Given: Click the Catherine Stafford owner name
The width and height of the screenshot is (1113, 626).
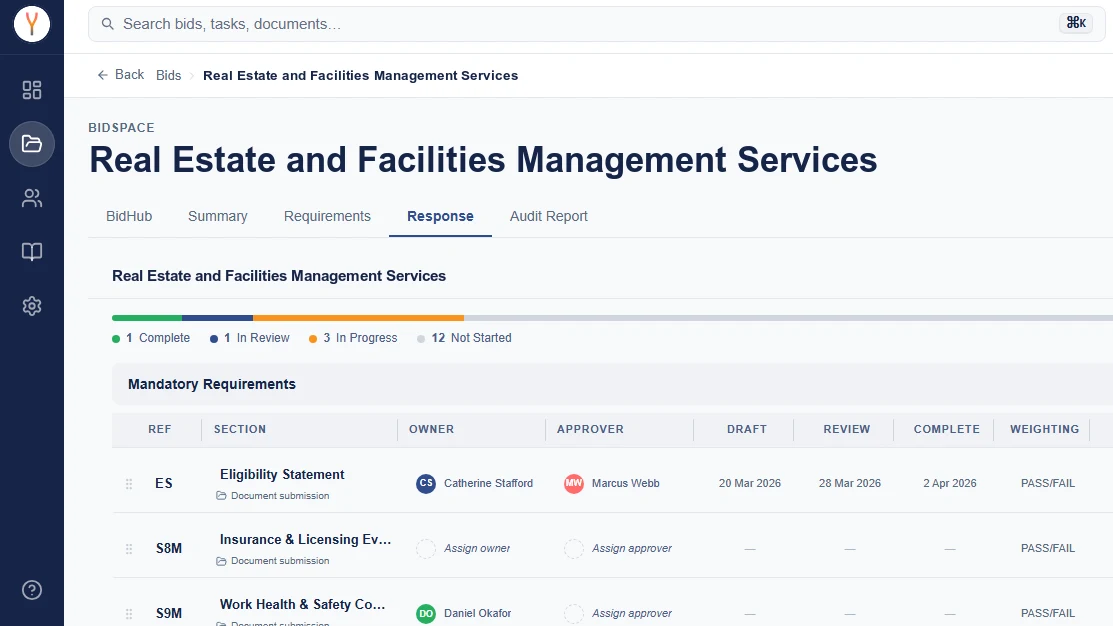Looking at the screenshot, I should coord(488,483).
